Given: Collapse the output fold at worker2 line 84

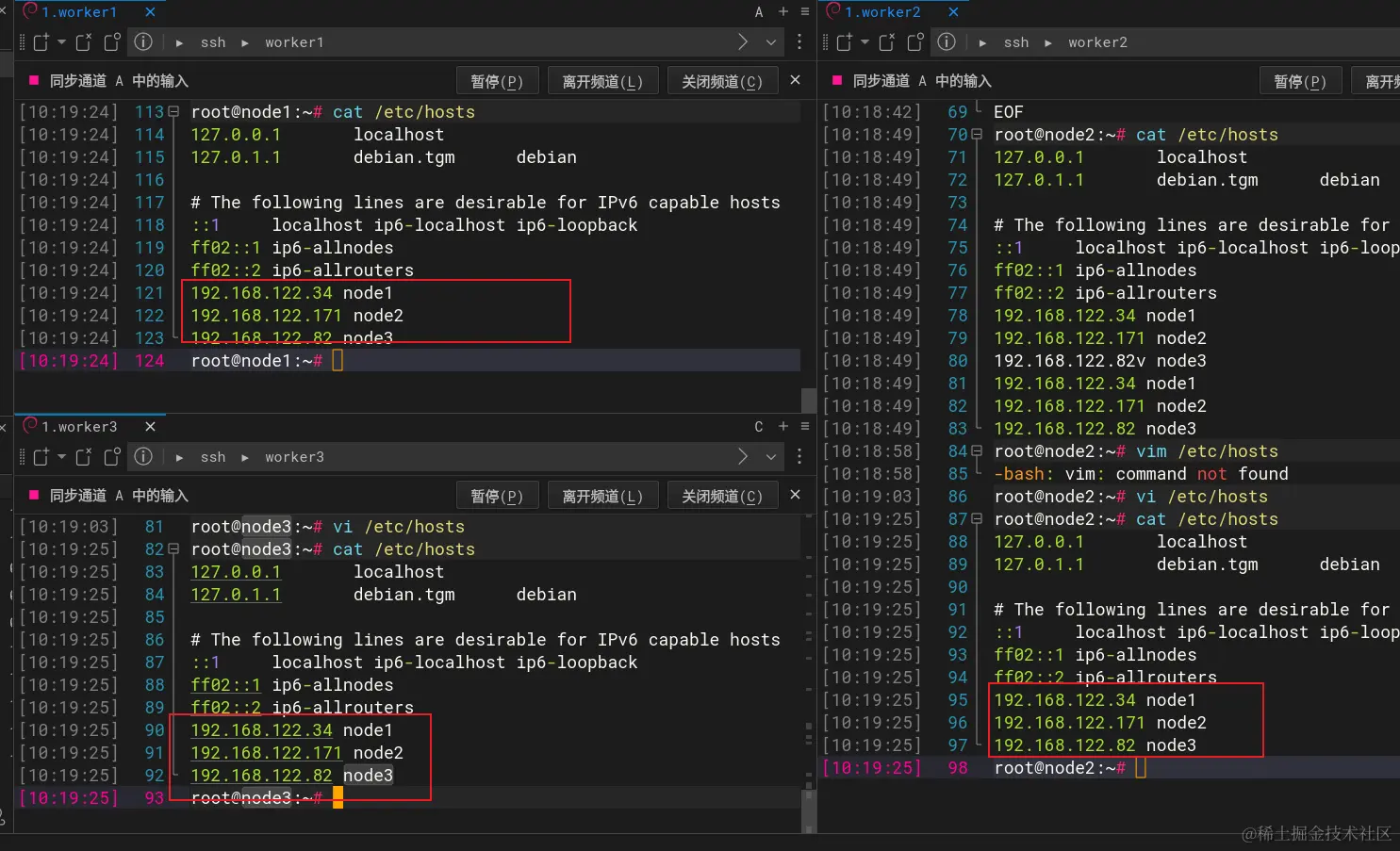Looking at the screenshot, I should click(x=977, y=451).
